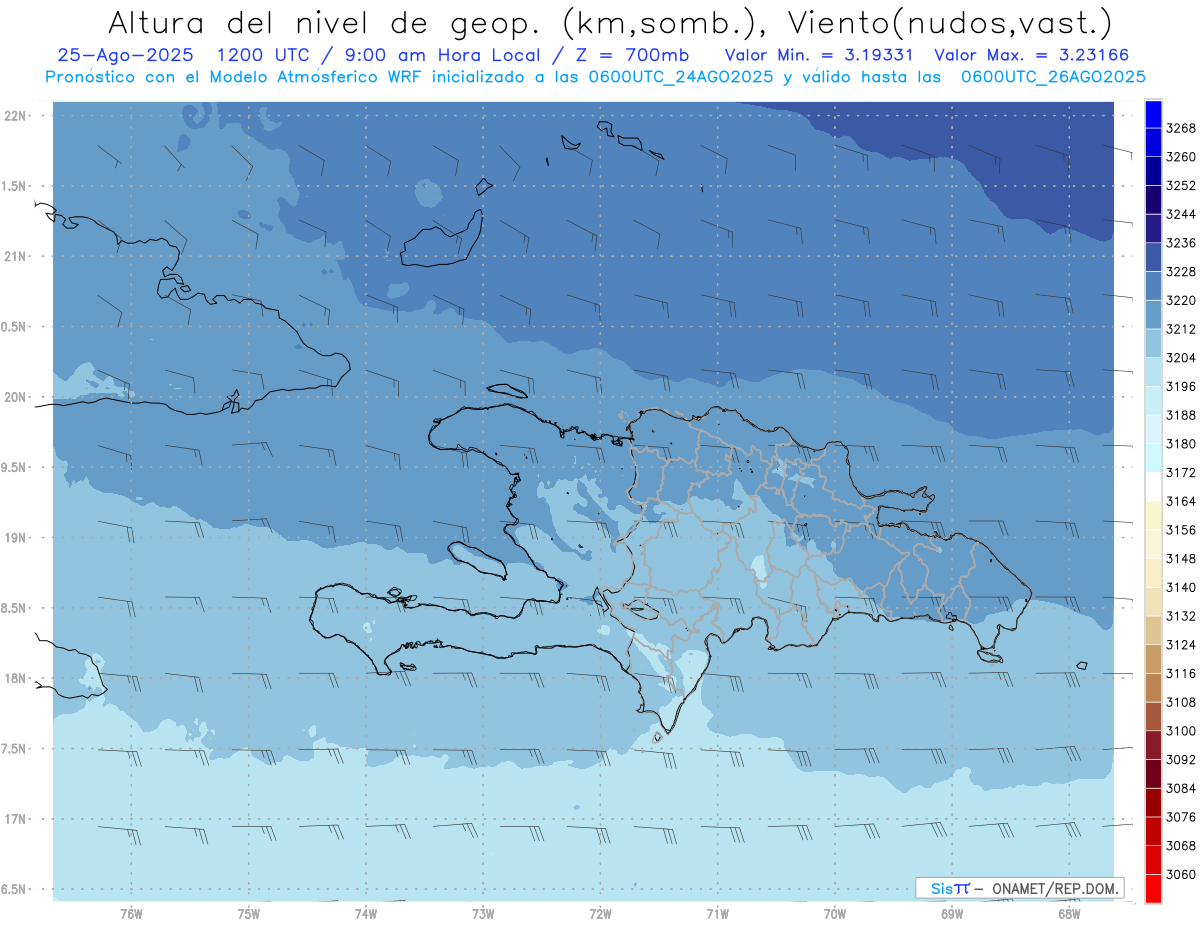
Task: Click the '17N' latitude label
Action: tap(14, 819)
